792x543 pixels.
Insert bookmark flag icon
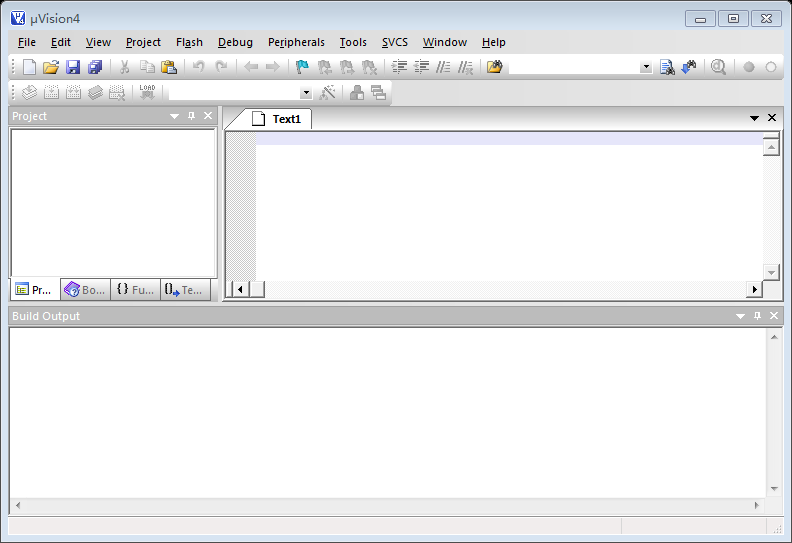click(x=302, y=67)
